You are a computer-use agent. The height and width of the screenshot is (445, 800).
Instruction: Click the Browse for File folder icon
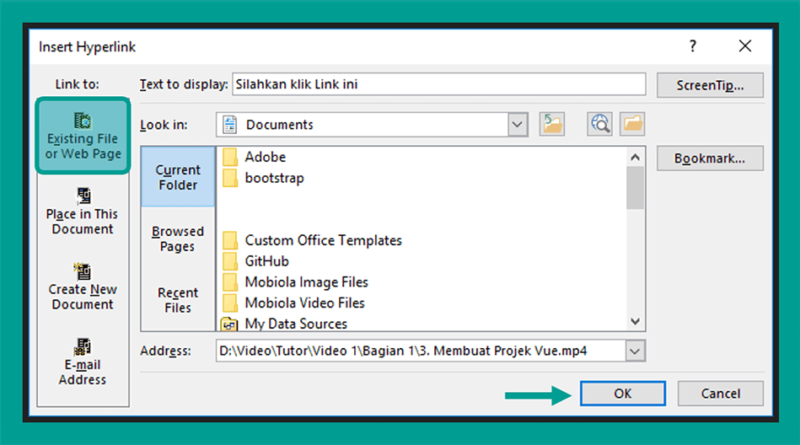(632, 124)
